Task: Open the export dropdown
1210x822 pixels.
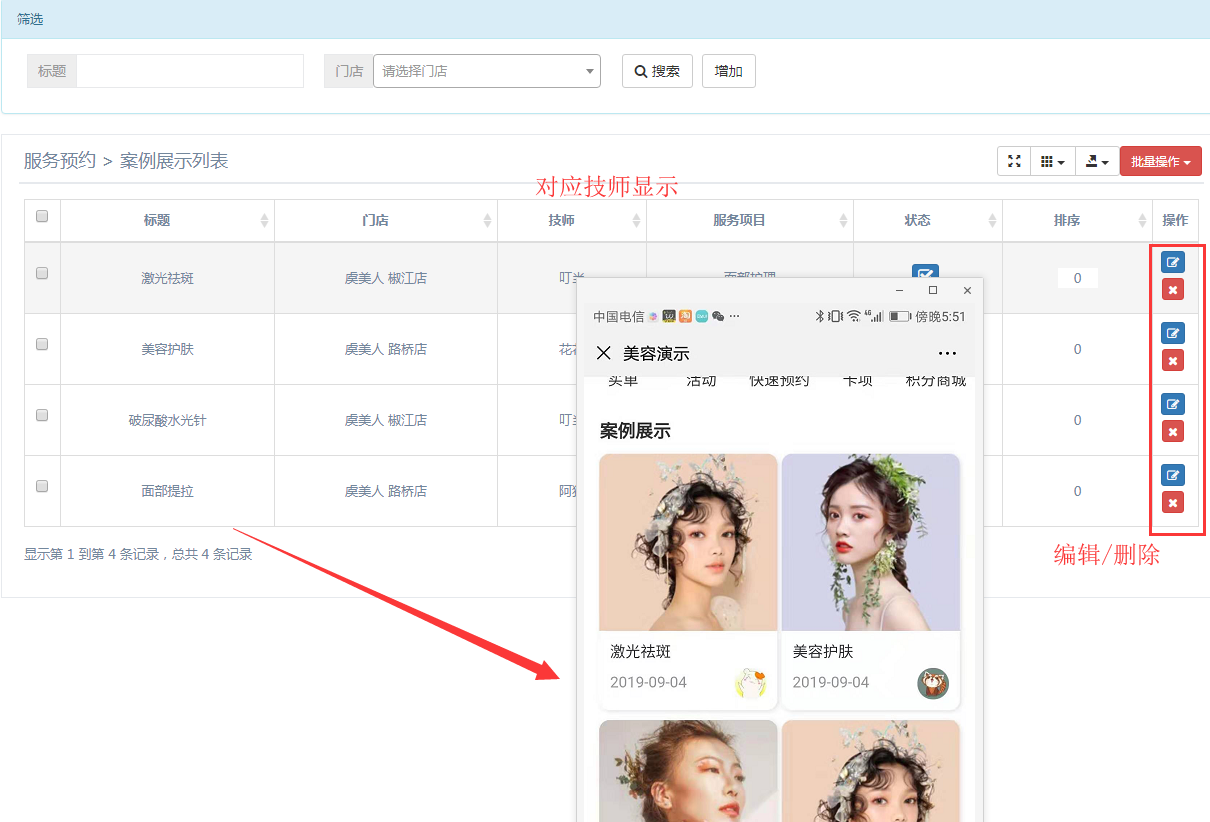Action: (1097, 161)
